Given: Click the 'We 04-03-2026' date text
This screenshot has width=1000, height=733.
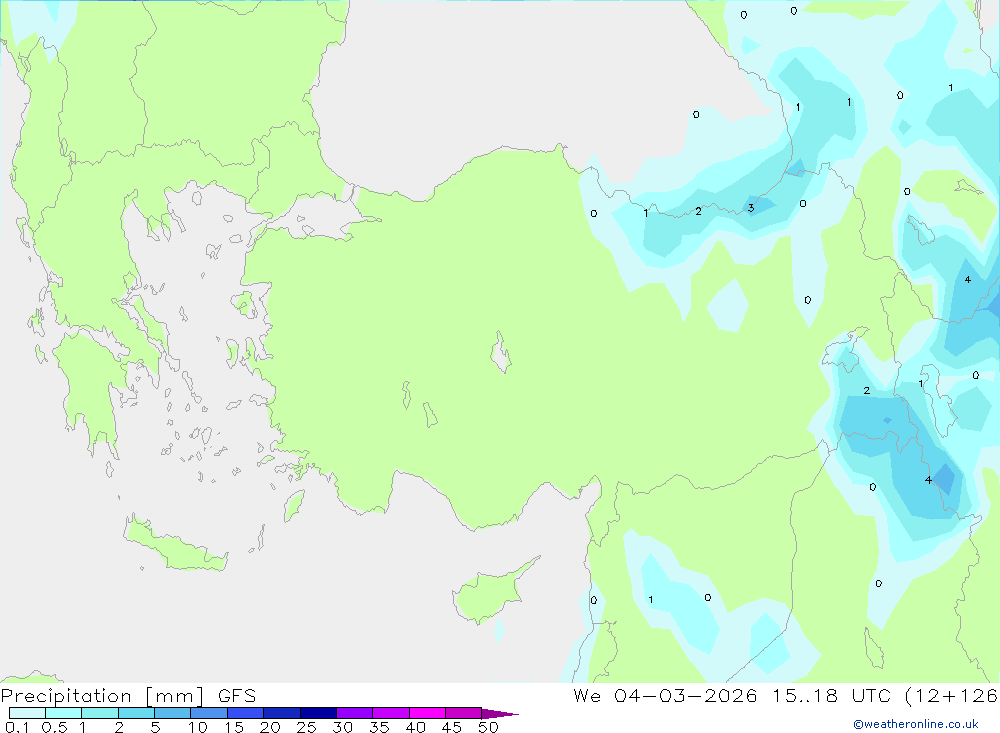Looking at the screenshot, I should [665, 695].
